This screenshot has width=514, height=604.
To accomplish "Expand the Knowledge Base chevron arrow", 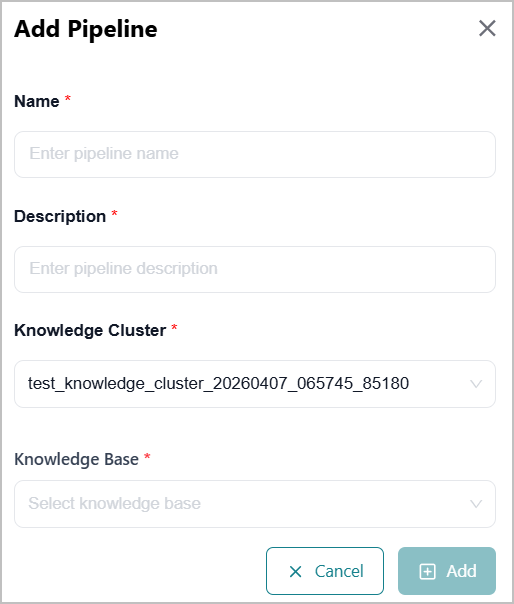I will [x=476, y=504].
